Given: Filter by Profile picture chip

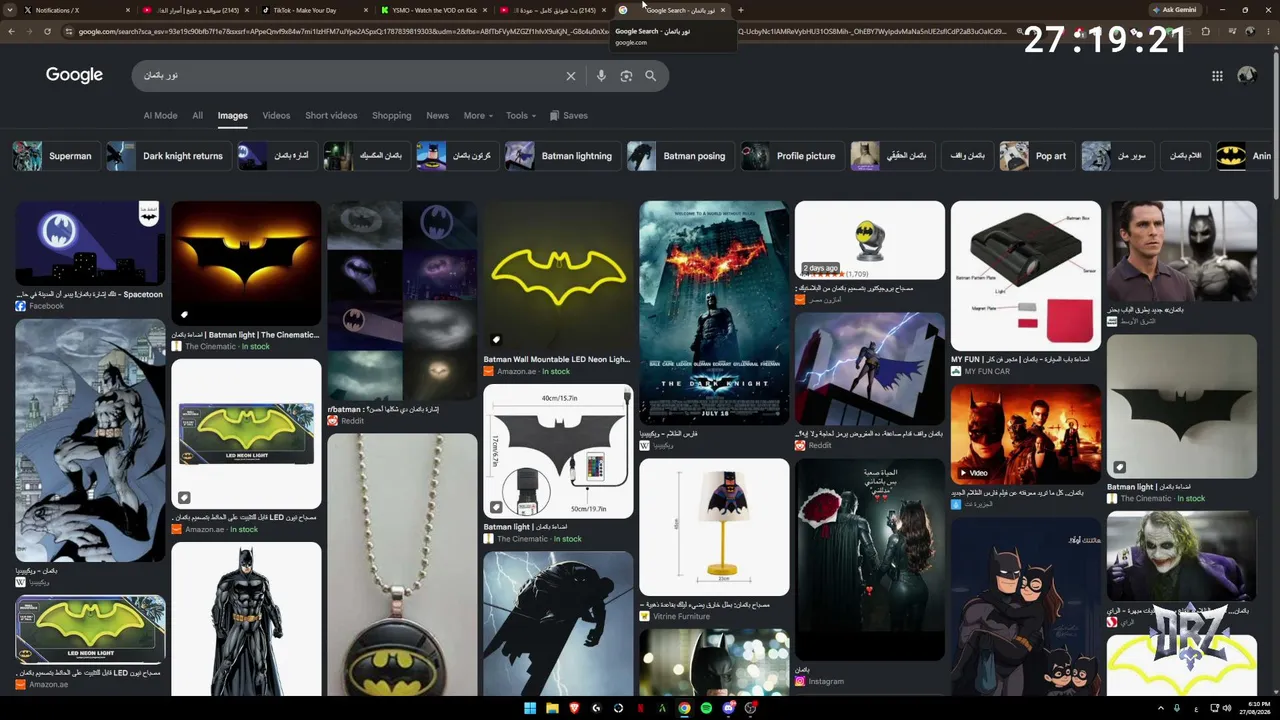Looking at the screenshot, I should coord(791,156).
